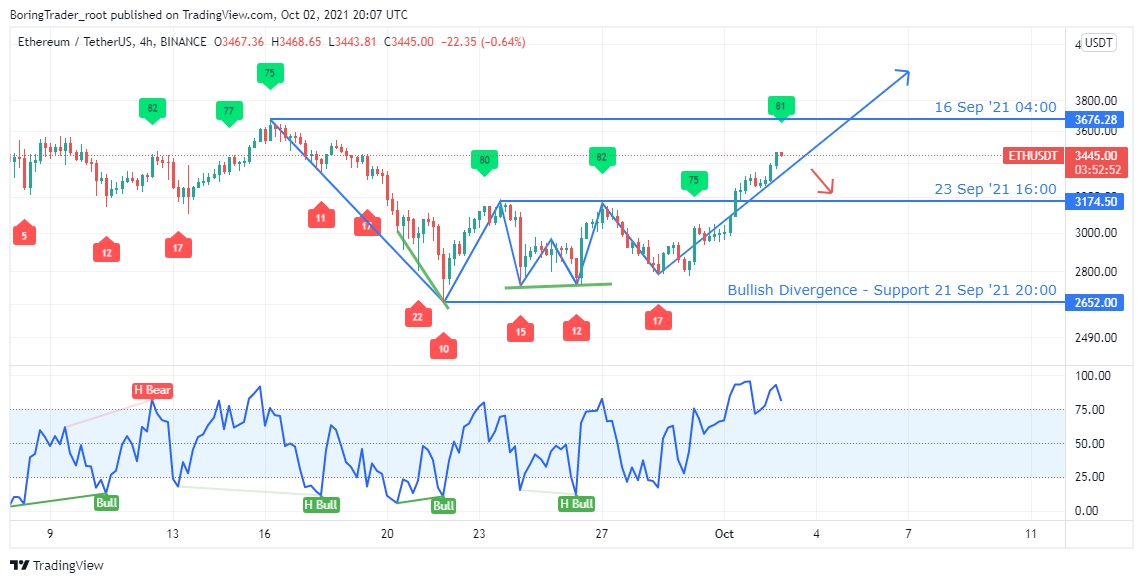Click the 4 label on the date axis
The width and height of the screenshot is (1143, 583).
pyautogui.click(x=816, y=534)
